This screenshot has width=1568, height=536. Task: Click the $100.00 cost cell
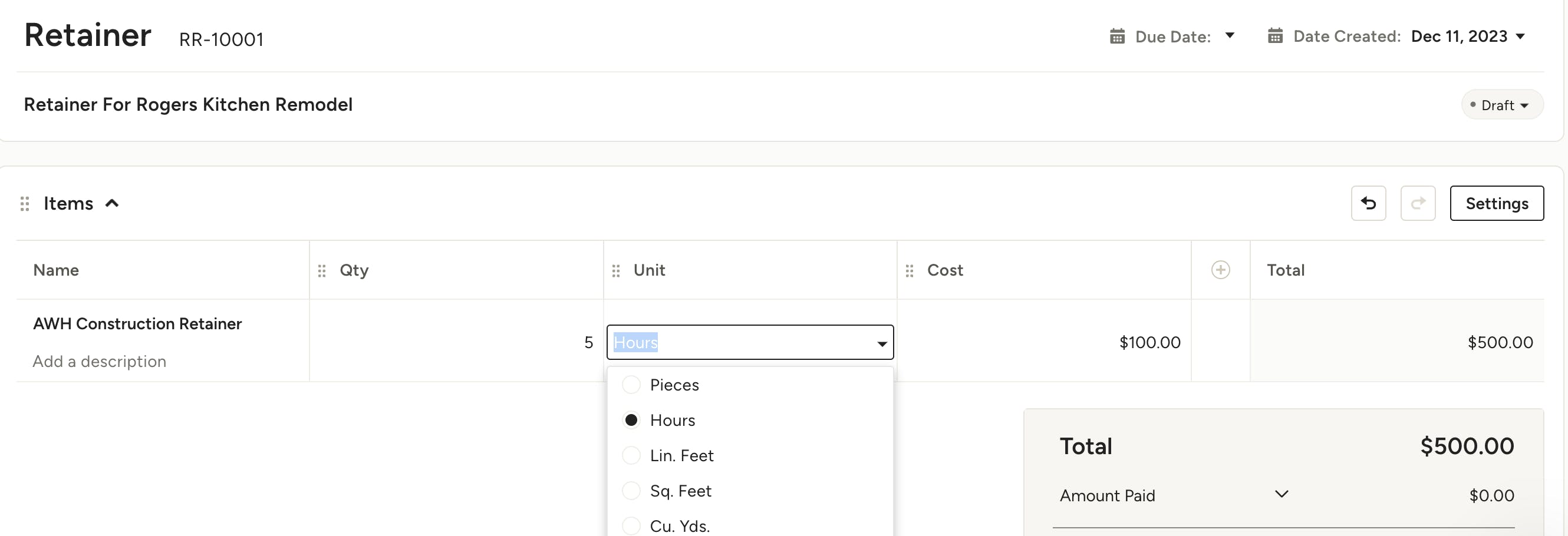(1149, 343)
